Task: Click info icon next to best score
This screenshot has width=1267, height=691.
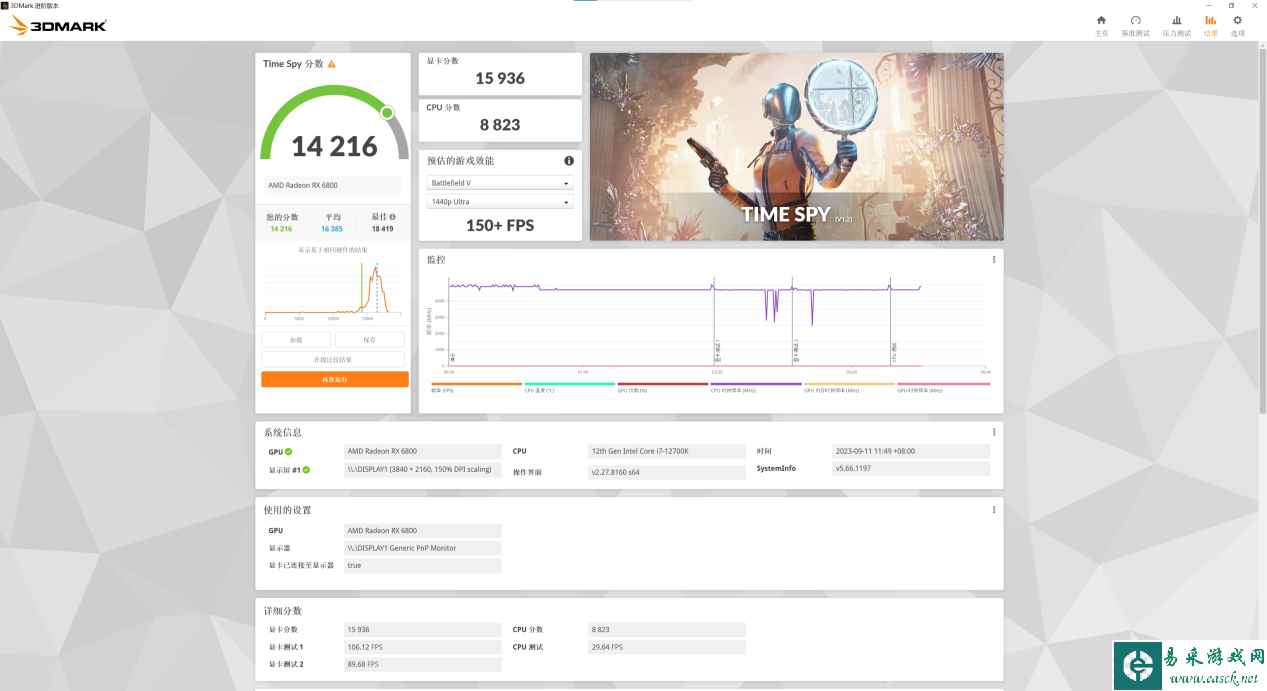Action: [x=392, y=217]
